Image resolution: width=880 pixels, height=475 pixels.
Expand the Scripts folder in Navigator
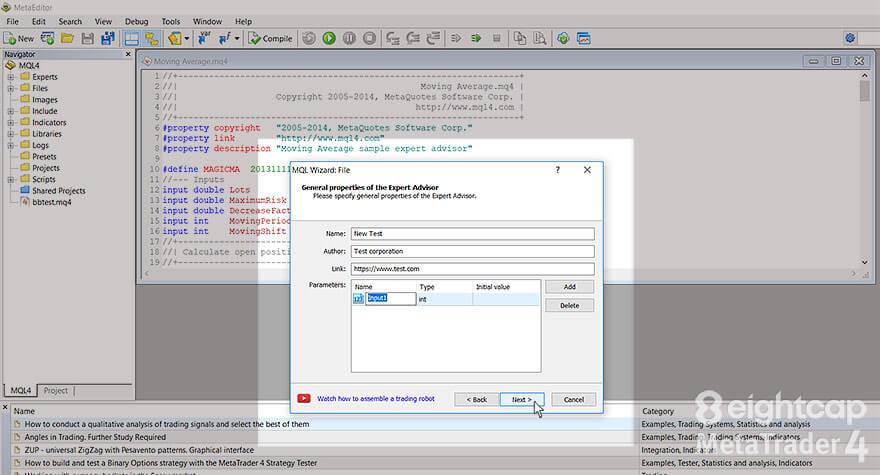pos(11,180)
